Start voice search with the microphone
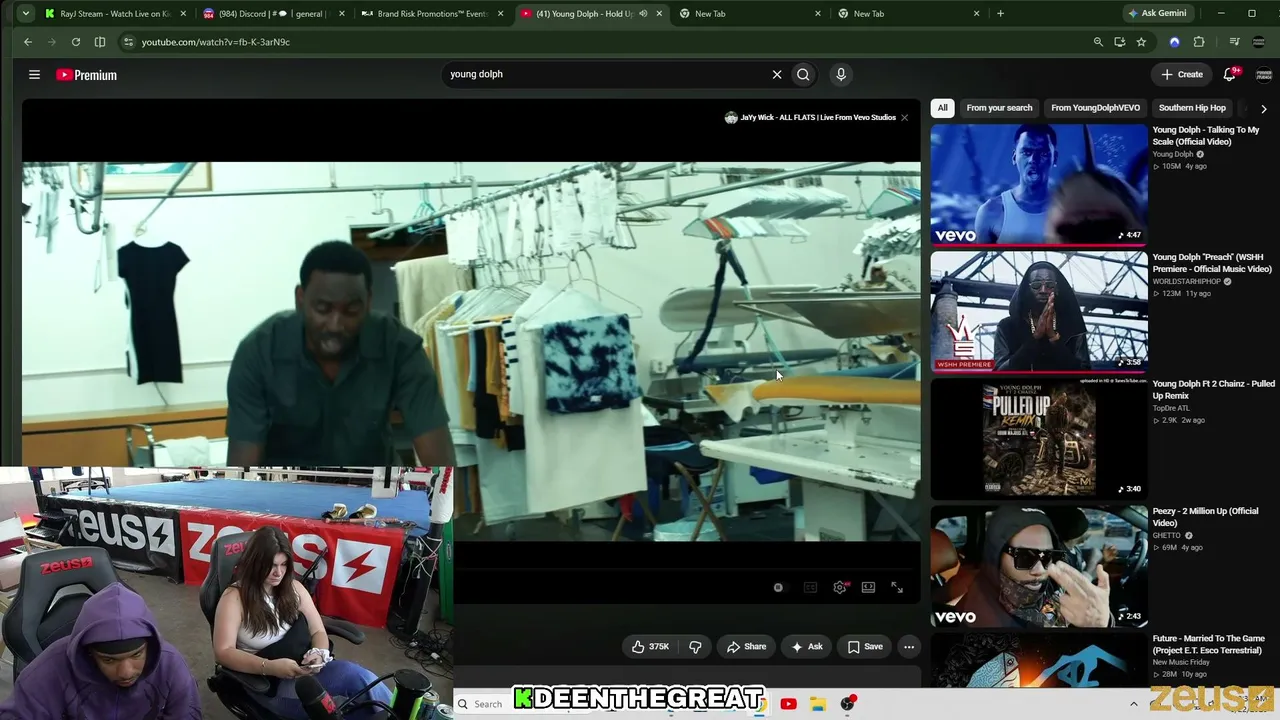Viewport: 1280px width, 720px height. coord(841,74)
